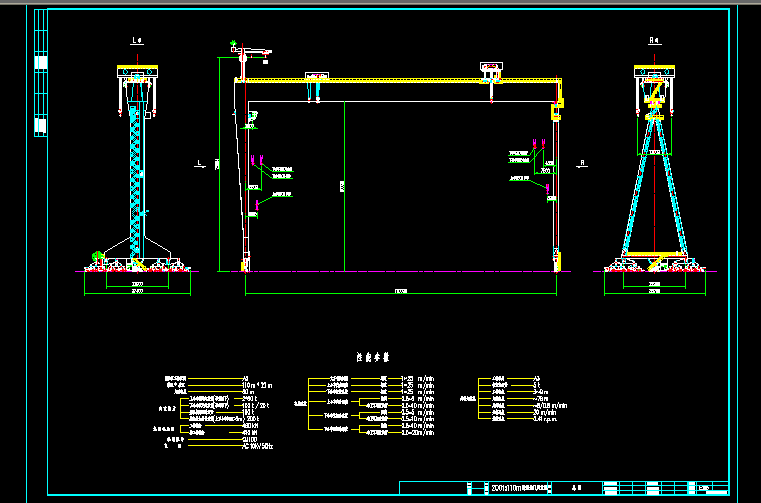Click the heading above the parameter tables
This screenshot has width=761, height=503.
coord(373,357)
